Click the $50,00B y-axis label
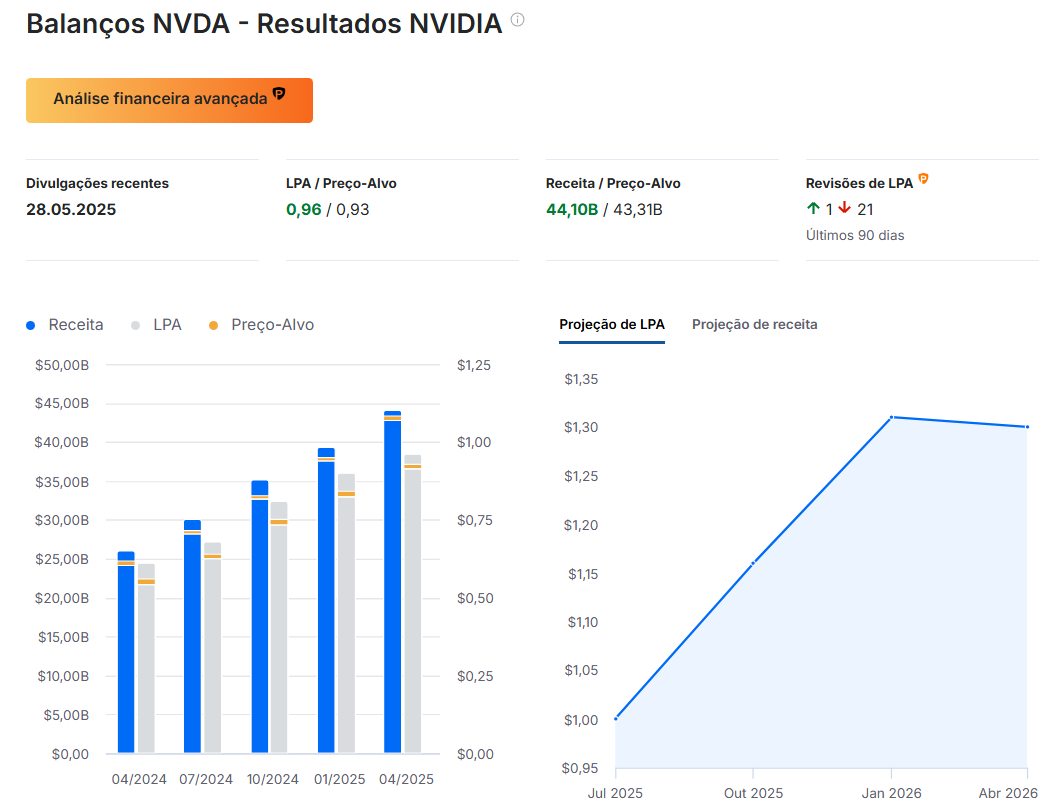The height and width of the screenshot is (812, 1049). pyautogui.click(x=62, y=365)
